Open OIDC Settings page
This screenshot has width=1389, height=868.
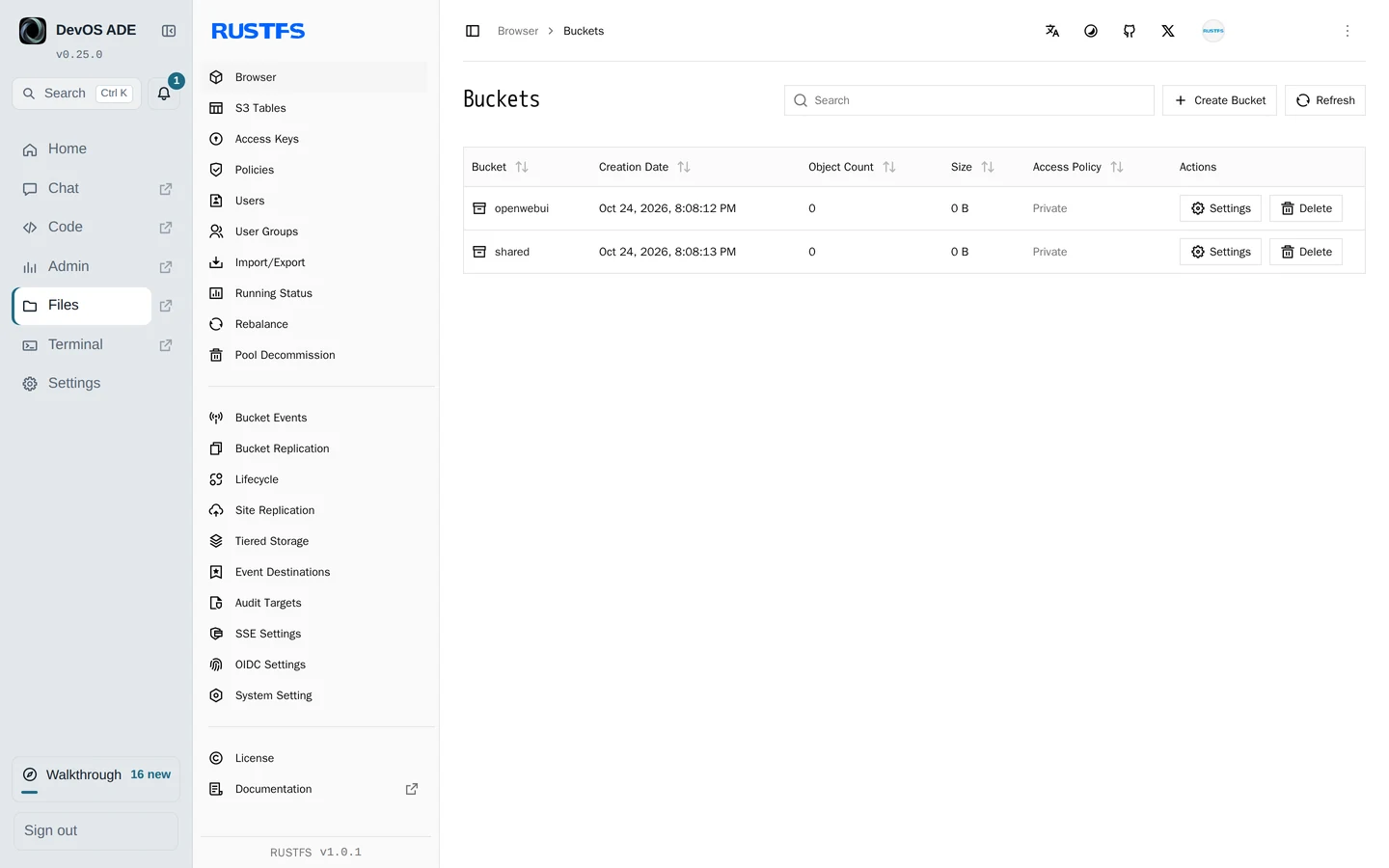317,665
